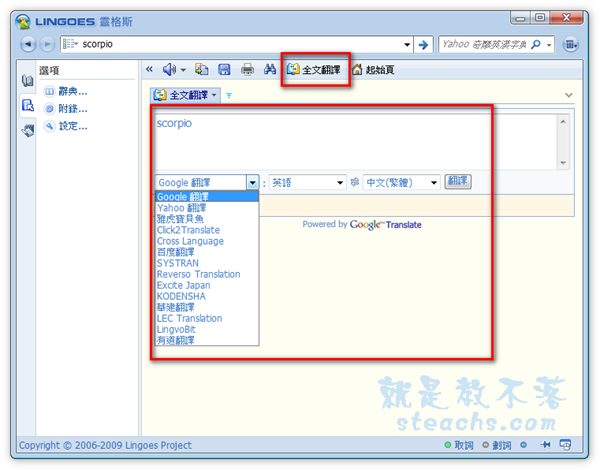600x470 pixels.
Task: Open the search history dropdown arrow
Action: (407, 45)
